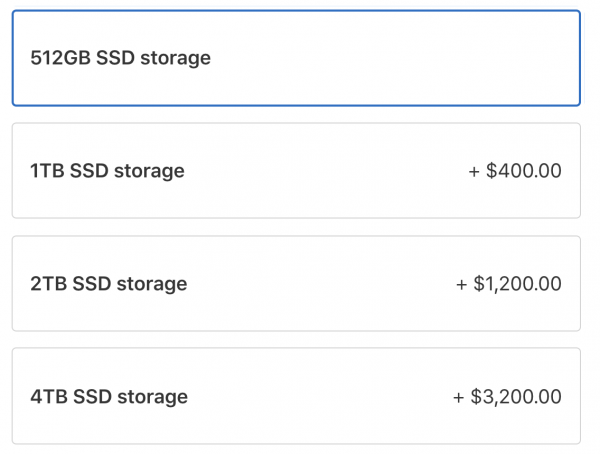Select the storage upgrade costing $1,200.00
This screenshot has width=600, height=454.
(x=296, y=284)
